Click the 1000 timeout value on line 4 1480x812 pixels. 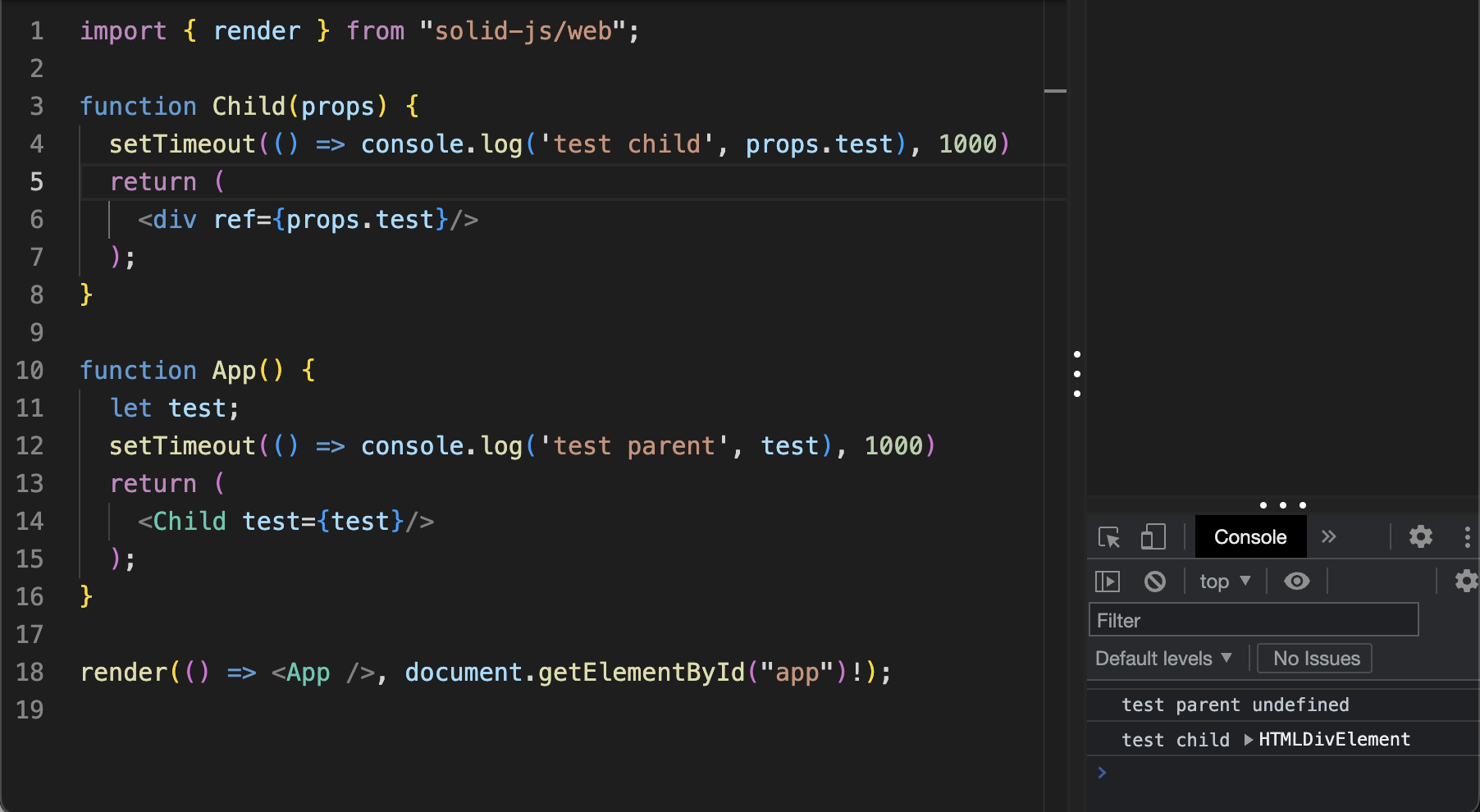point(967,144)
